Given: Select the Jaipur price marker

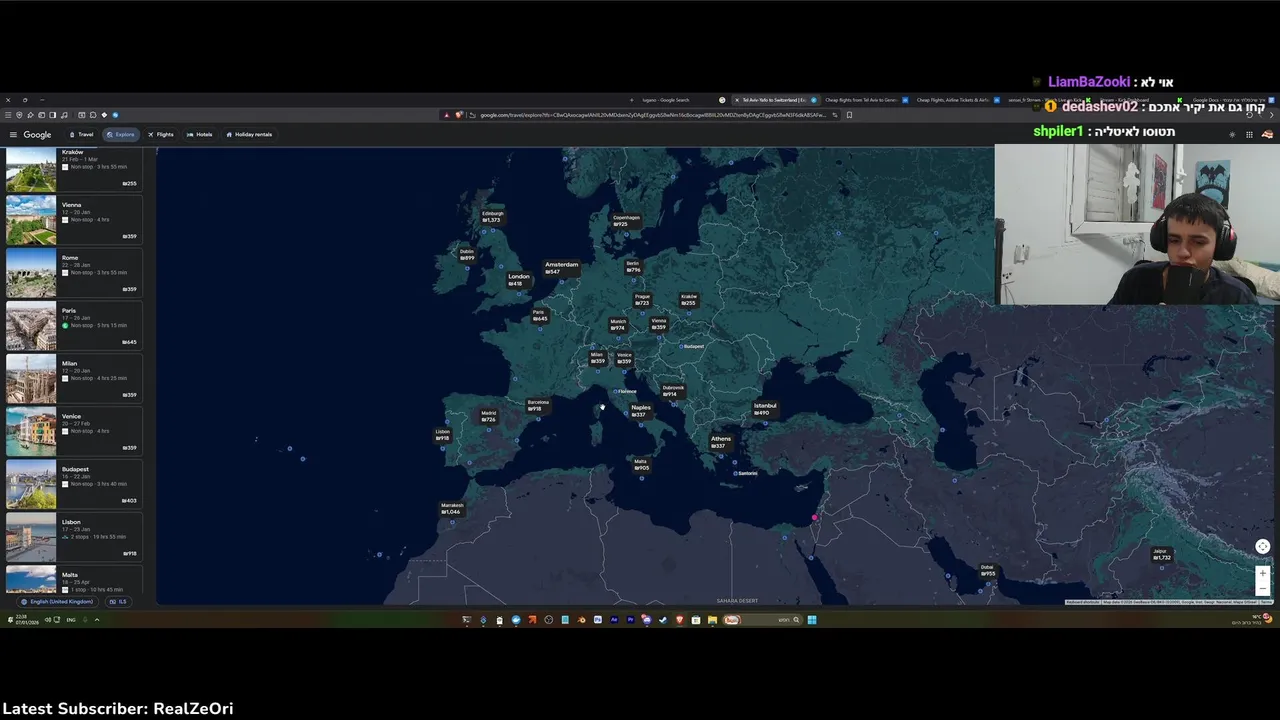Looking at the screenshot, I should (1161, 554).
